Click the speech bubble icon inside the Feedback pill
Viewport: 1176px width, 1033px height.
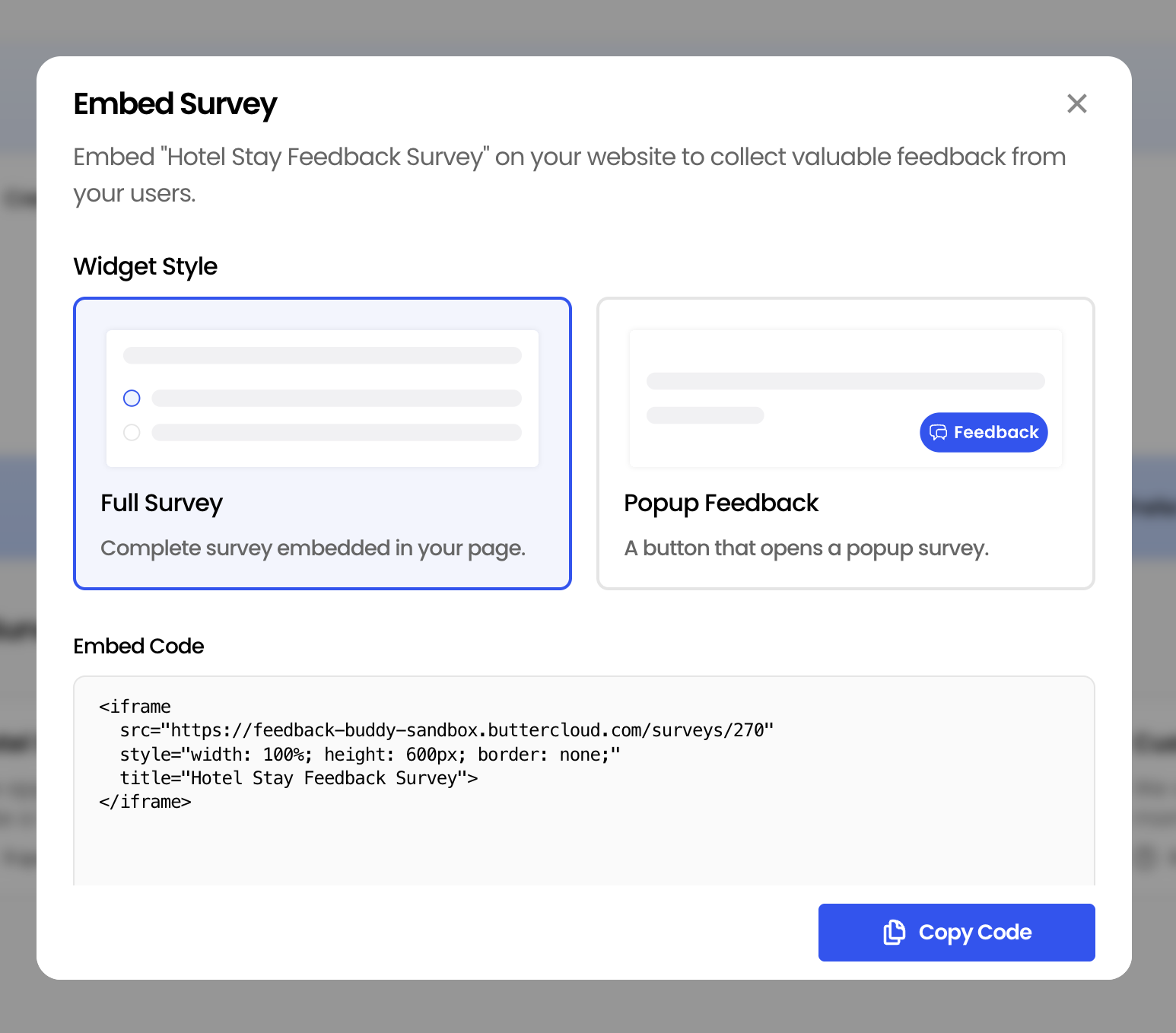(x=938, y=432)
